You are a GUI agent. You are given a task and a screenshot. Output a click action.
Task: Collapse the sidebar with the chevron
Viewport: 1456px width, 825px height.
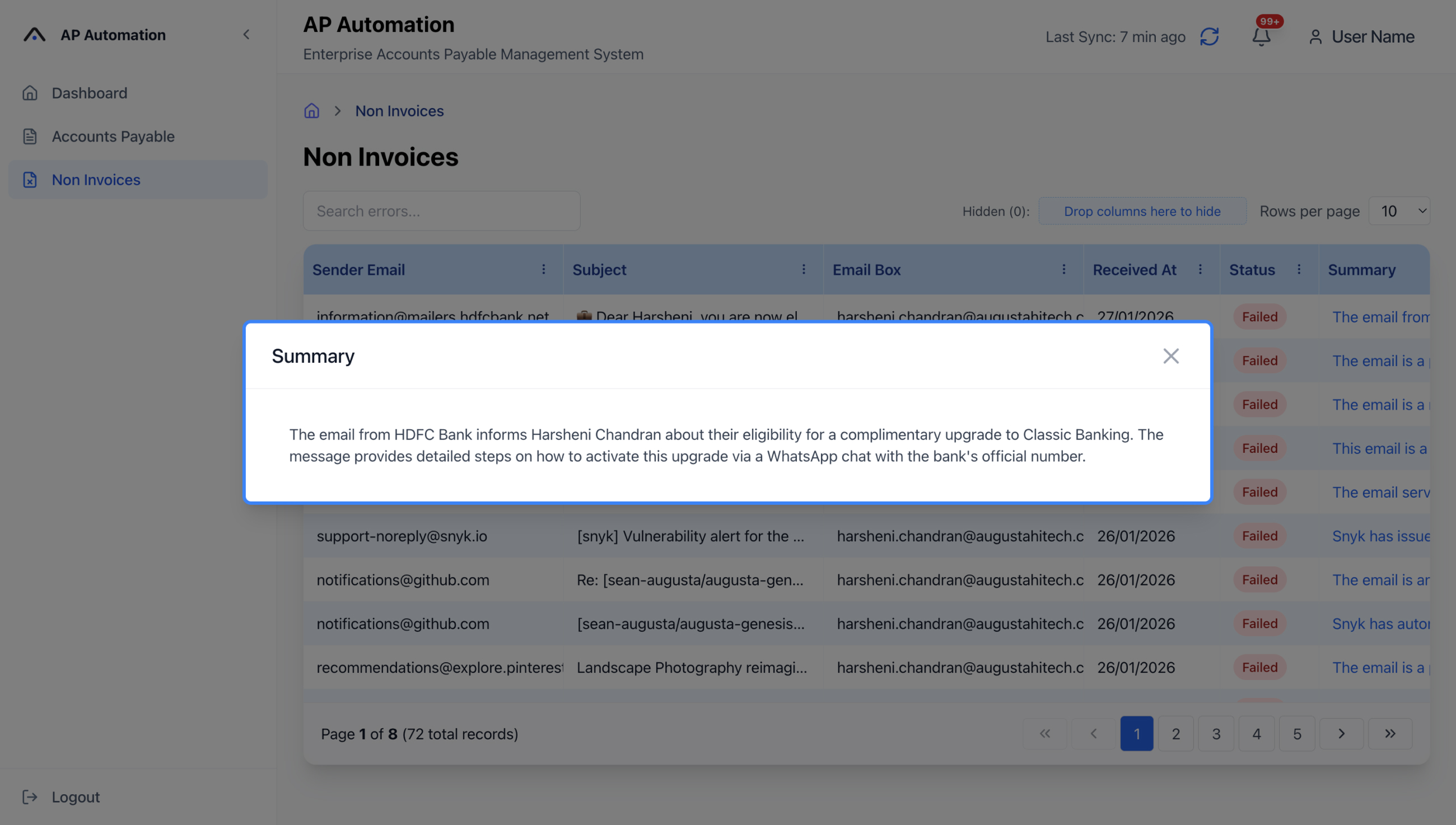tap(246, 34)
